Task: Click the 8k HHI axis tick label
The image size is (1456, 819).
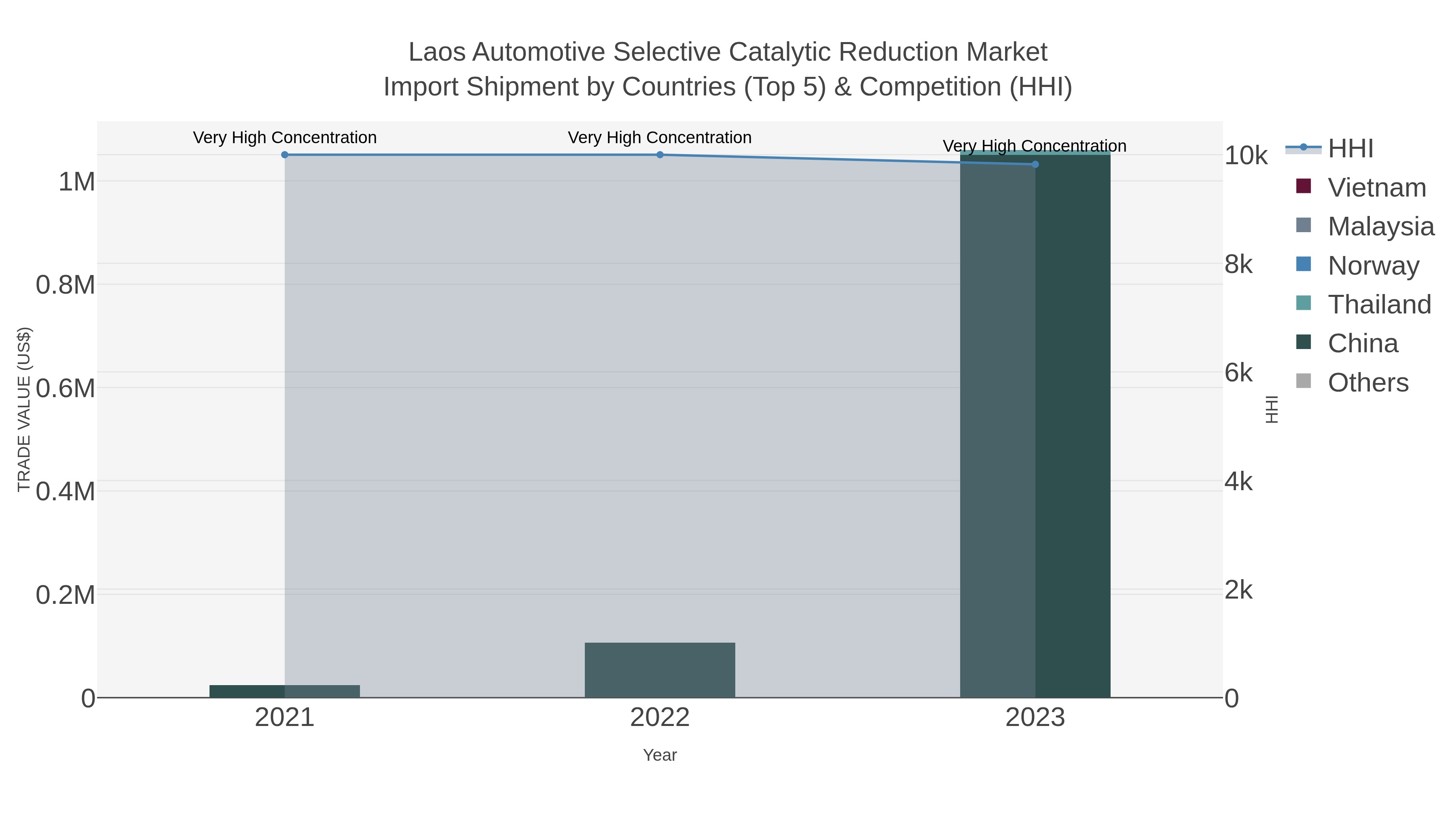Action: tap(1239, 265)
